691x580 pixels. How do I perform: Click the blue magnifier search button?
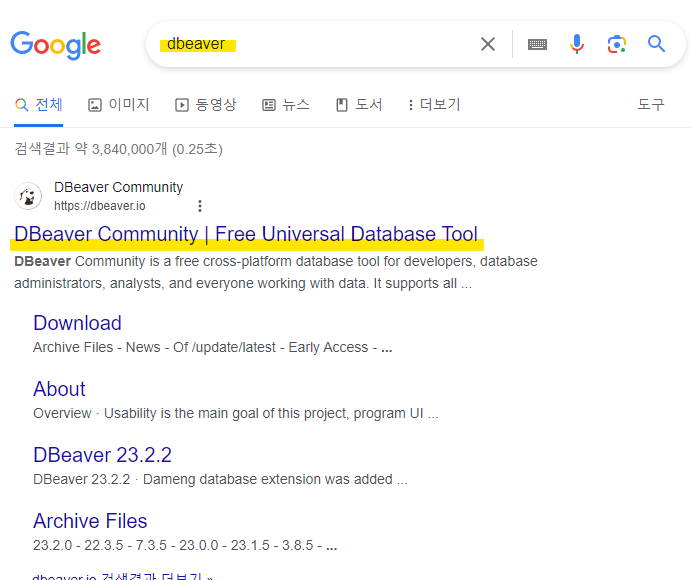[656, 44]
